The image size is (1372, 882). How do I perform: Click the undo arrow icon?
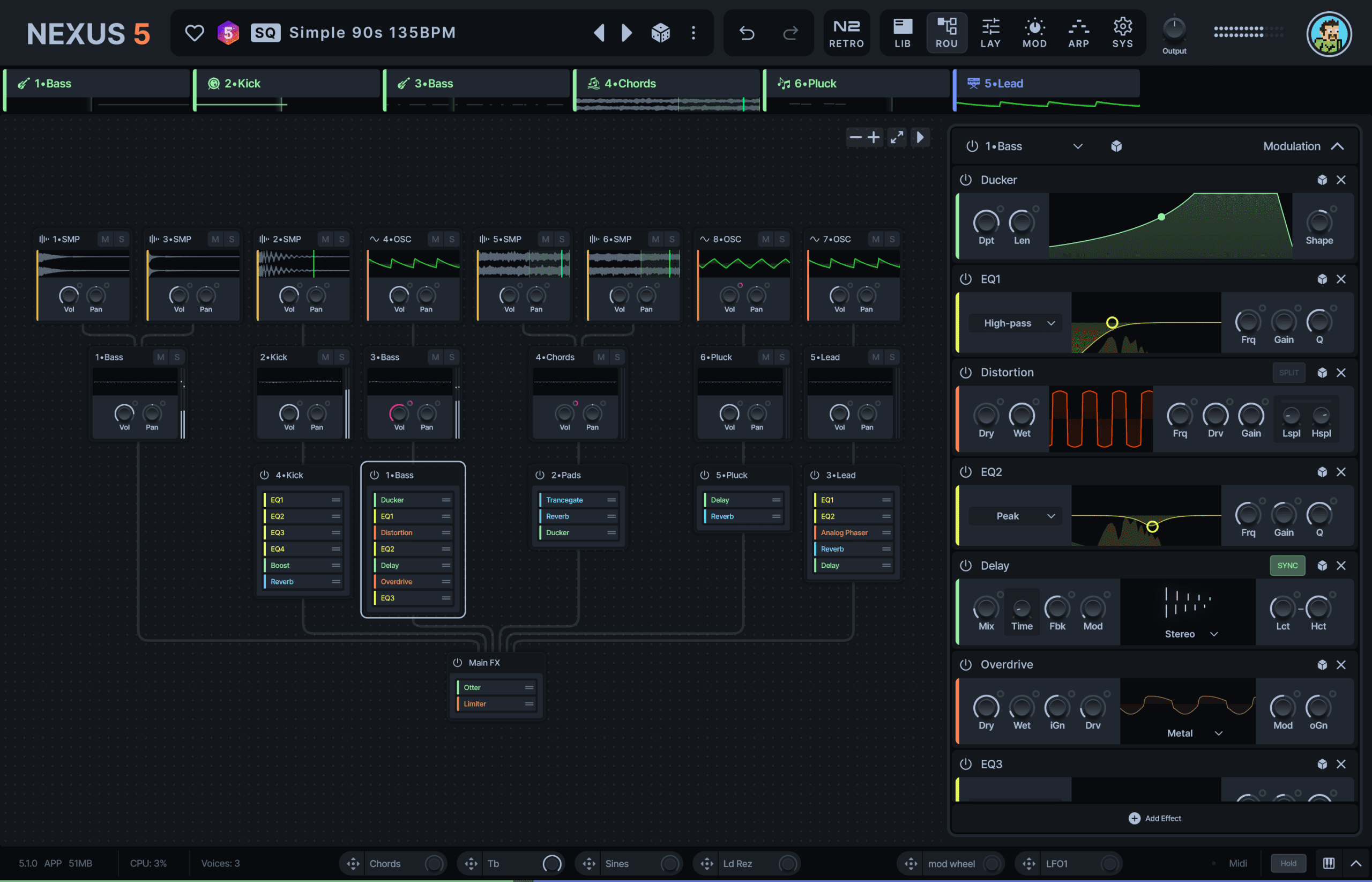[747, 33]
